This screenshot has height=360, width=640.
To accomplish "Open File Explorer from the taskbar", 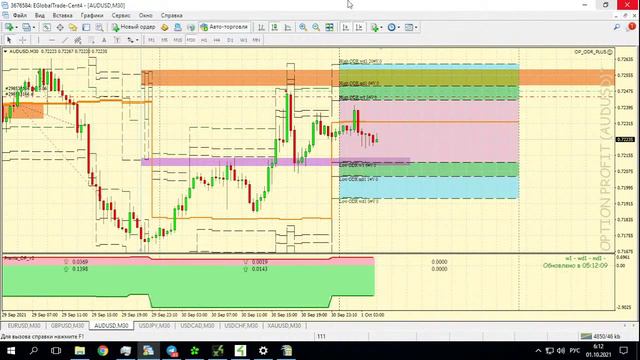I will point(80,351).
